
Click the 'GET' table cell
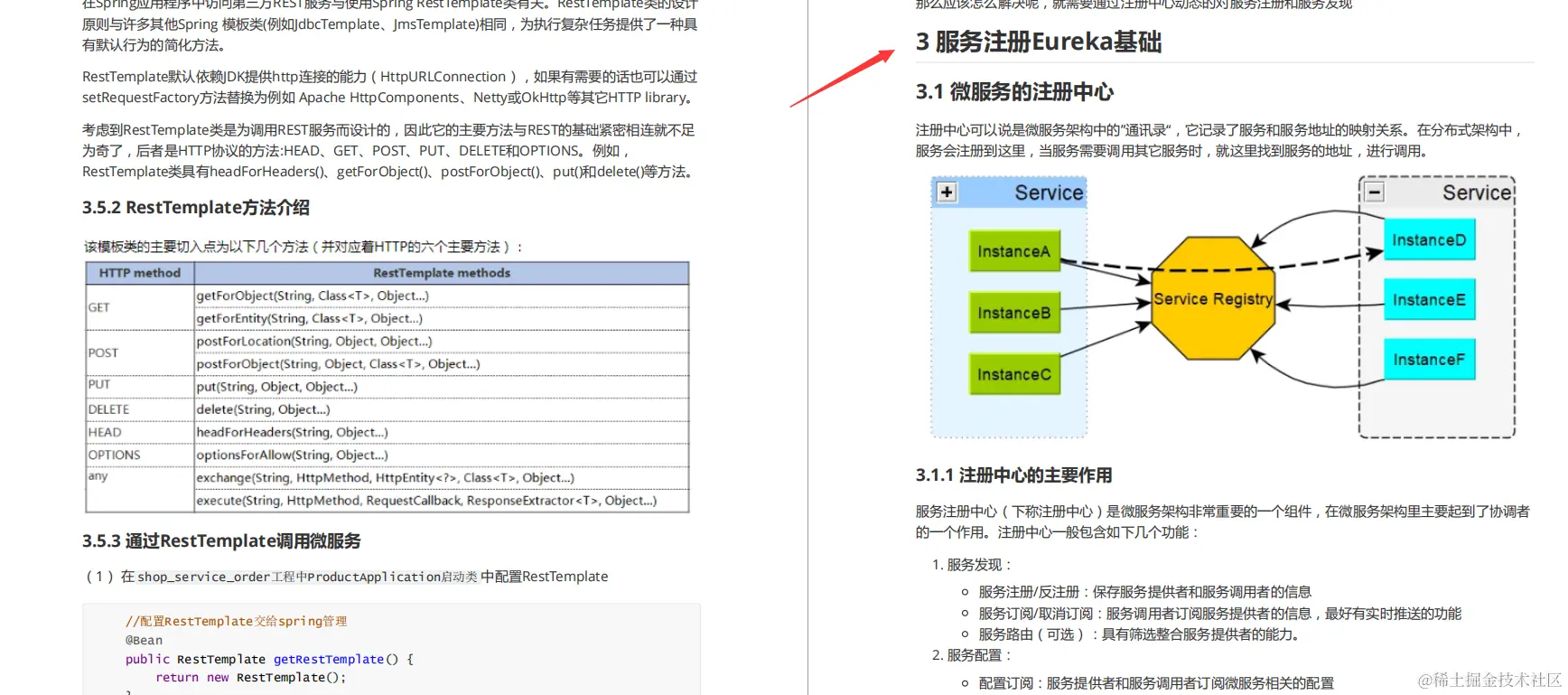(x=140, y=307)
